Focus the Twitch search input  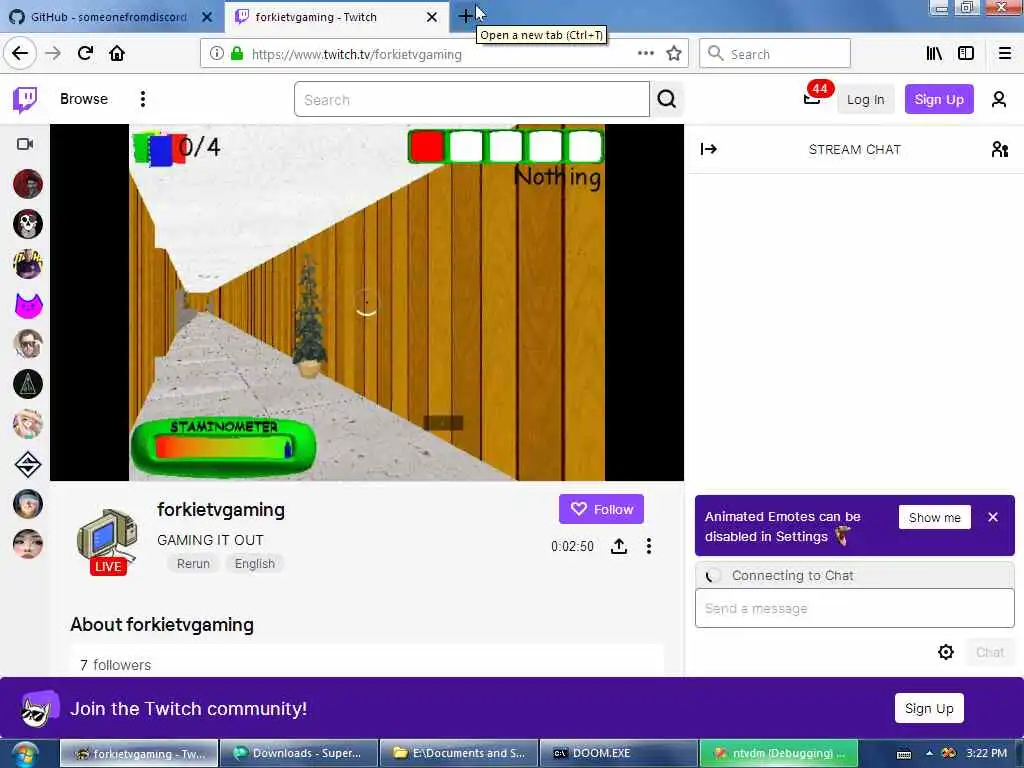(x=472, y=99)
